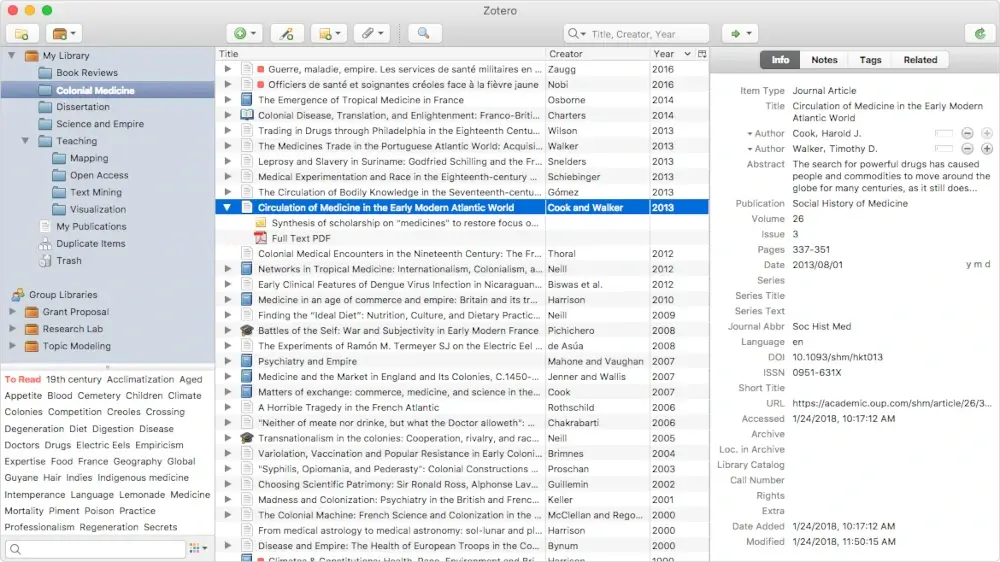Edit the DOI value 10.1093/shm/hkt013

837,357
